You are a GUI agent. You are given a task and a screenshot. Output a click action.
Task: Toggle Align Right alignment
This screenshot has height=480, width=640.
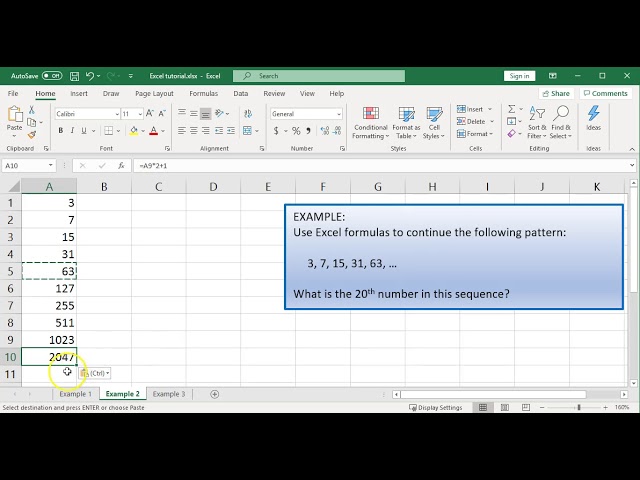tap(206, 131)
